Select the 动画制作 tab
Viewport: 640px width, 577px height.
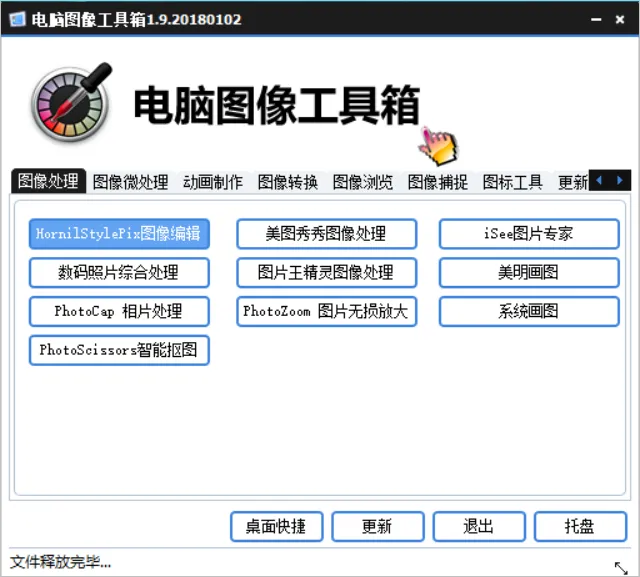click(213, 182)
